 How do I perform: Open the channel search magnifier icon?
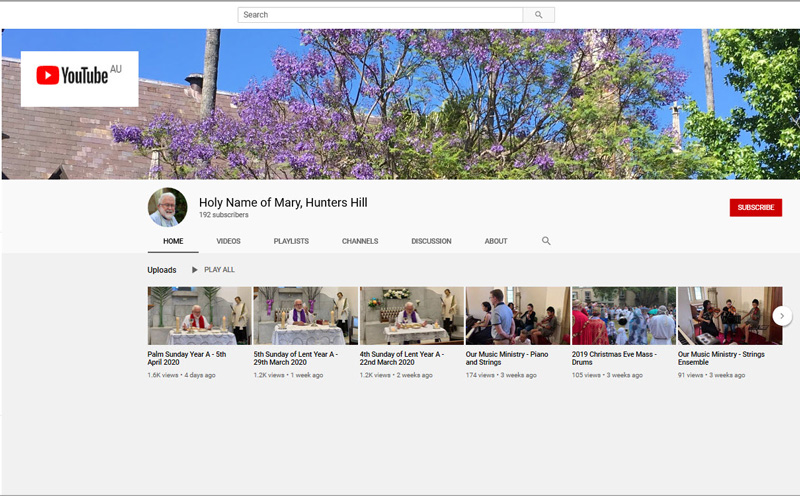(x=546, y=241)
